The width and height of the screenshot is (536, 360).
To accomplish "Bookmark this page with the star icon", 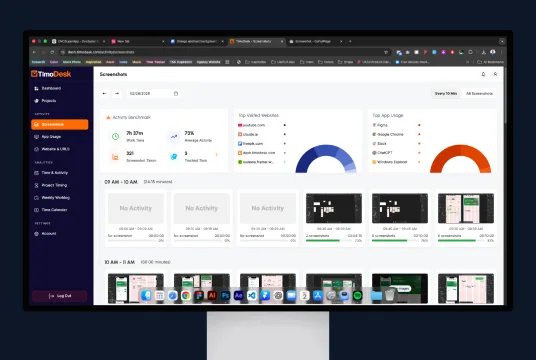I will (x=386, y=52).
